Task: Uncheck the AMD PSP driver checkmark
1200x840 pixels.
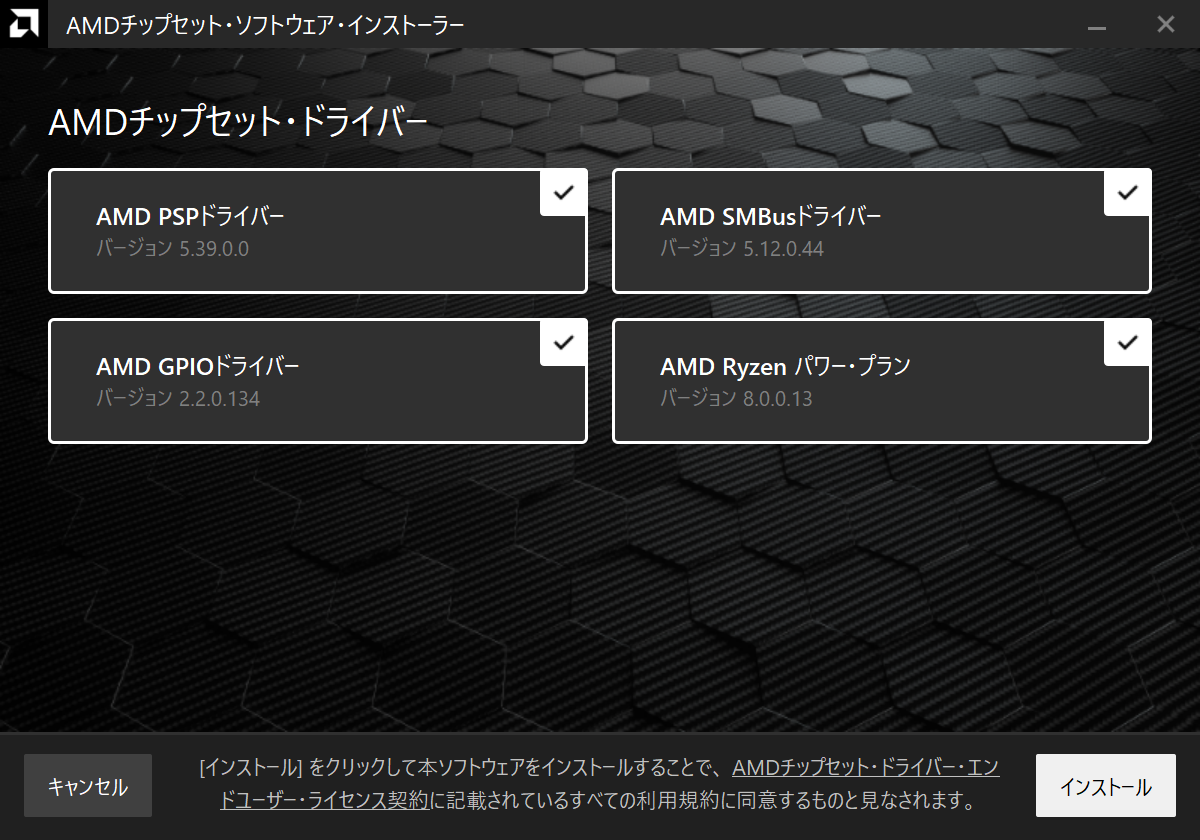Action: point(564,193)
